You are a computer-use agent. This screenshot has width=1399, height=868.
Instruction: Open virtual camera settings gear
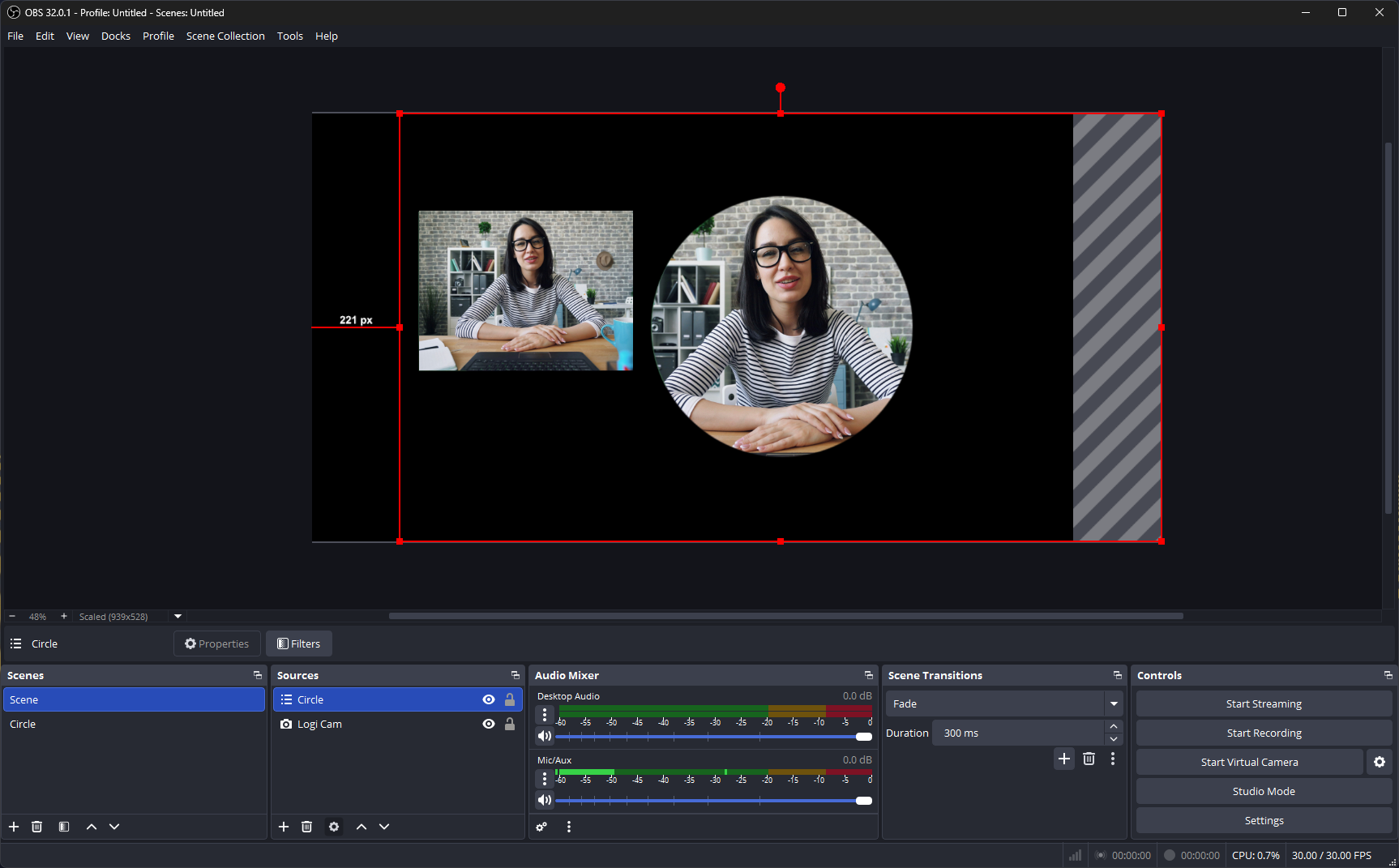(x=1380, y=762)
